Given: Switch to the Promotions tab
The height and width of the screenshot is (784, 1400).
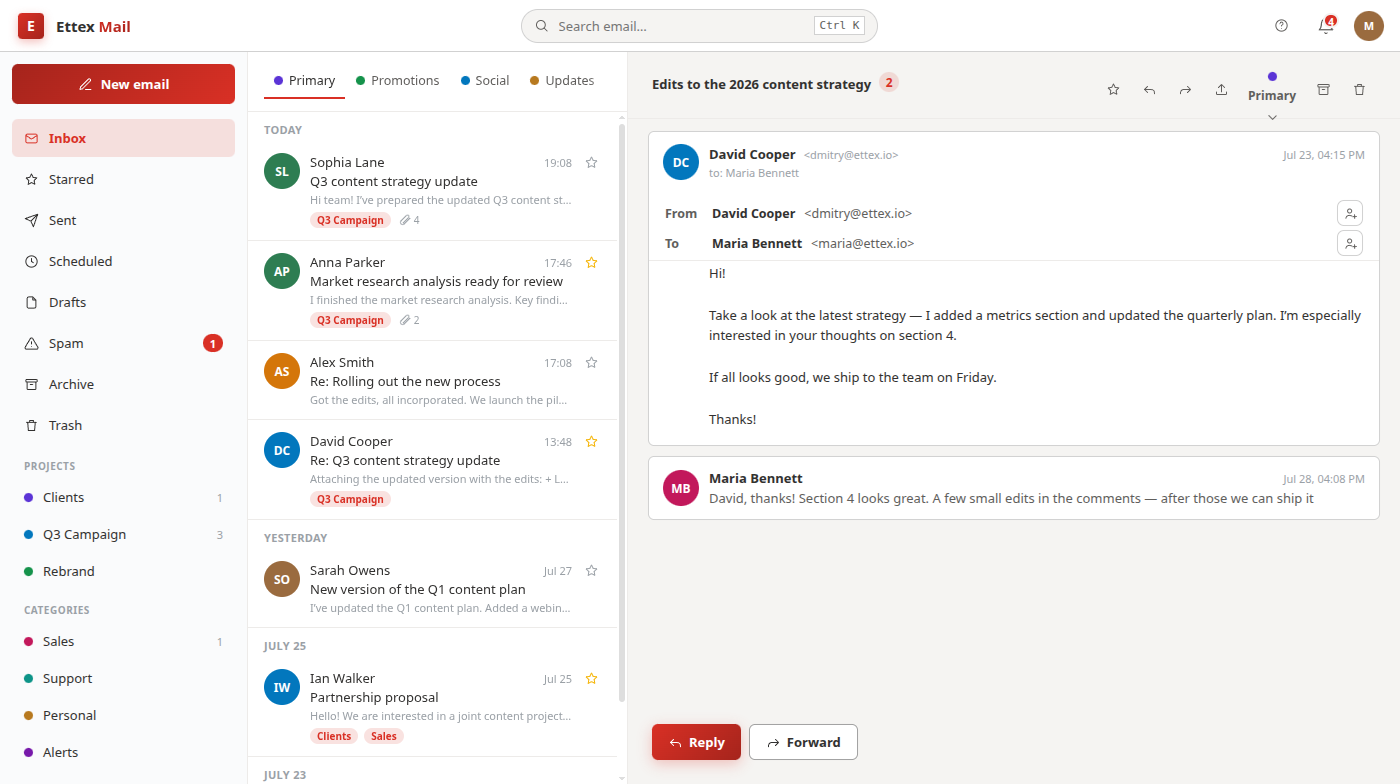Looking at the screenshot, I should [x=397, y=81].
